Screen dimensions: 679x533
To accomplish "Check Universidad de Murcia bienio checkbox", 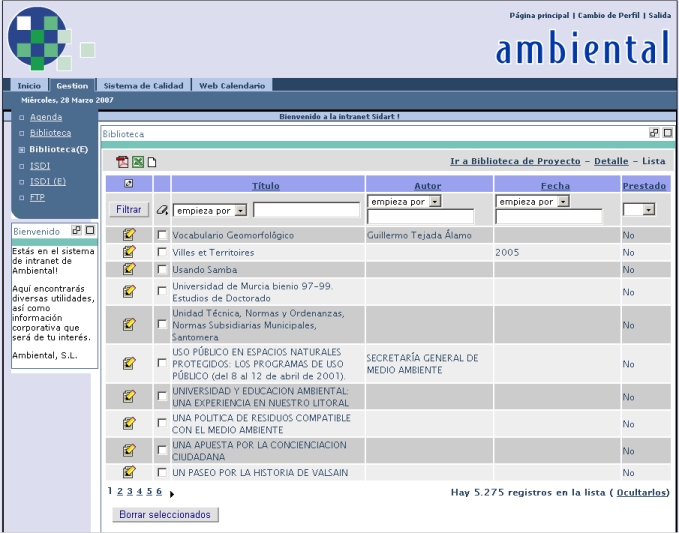I will [162, 291].
